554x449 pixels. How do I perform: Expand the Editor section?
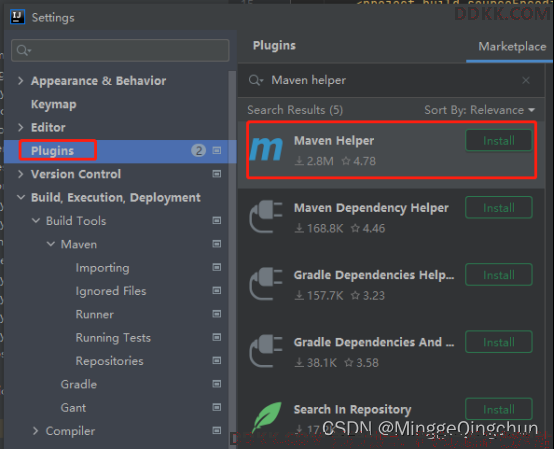pos(20,128)
